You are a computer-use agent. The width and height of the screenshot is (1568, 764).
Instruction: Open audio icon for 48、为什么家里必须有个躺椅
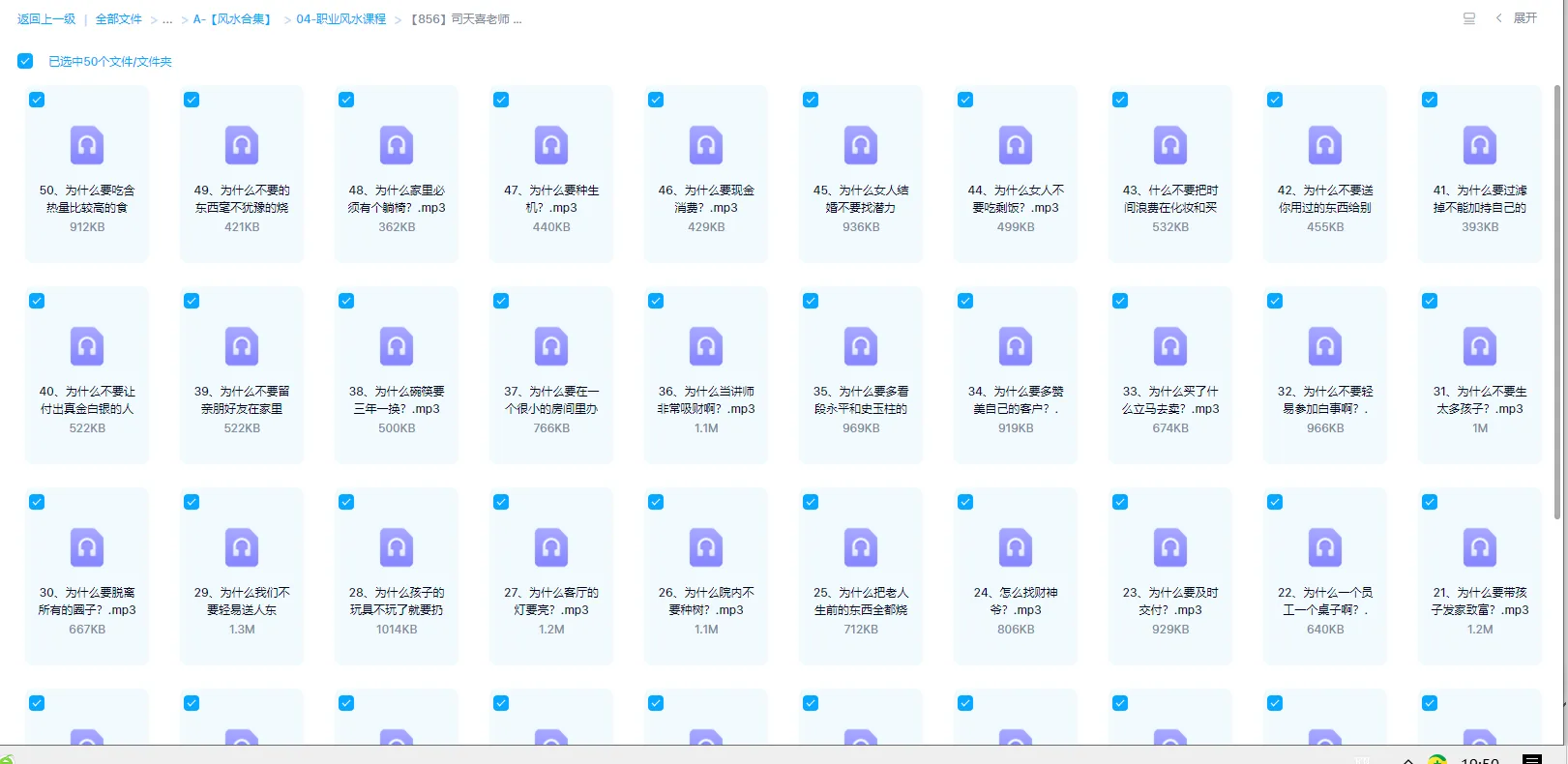click(397, 145)
